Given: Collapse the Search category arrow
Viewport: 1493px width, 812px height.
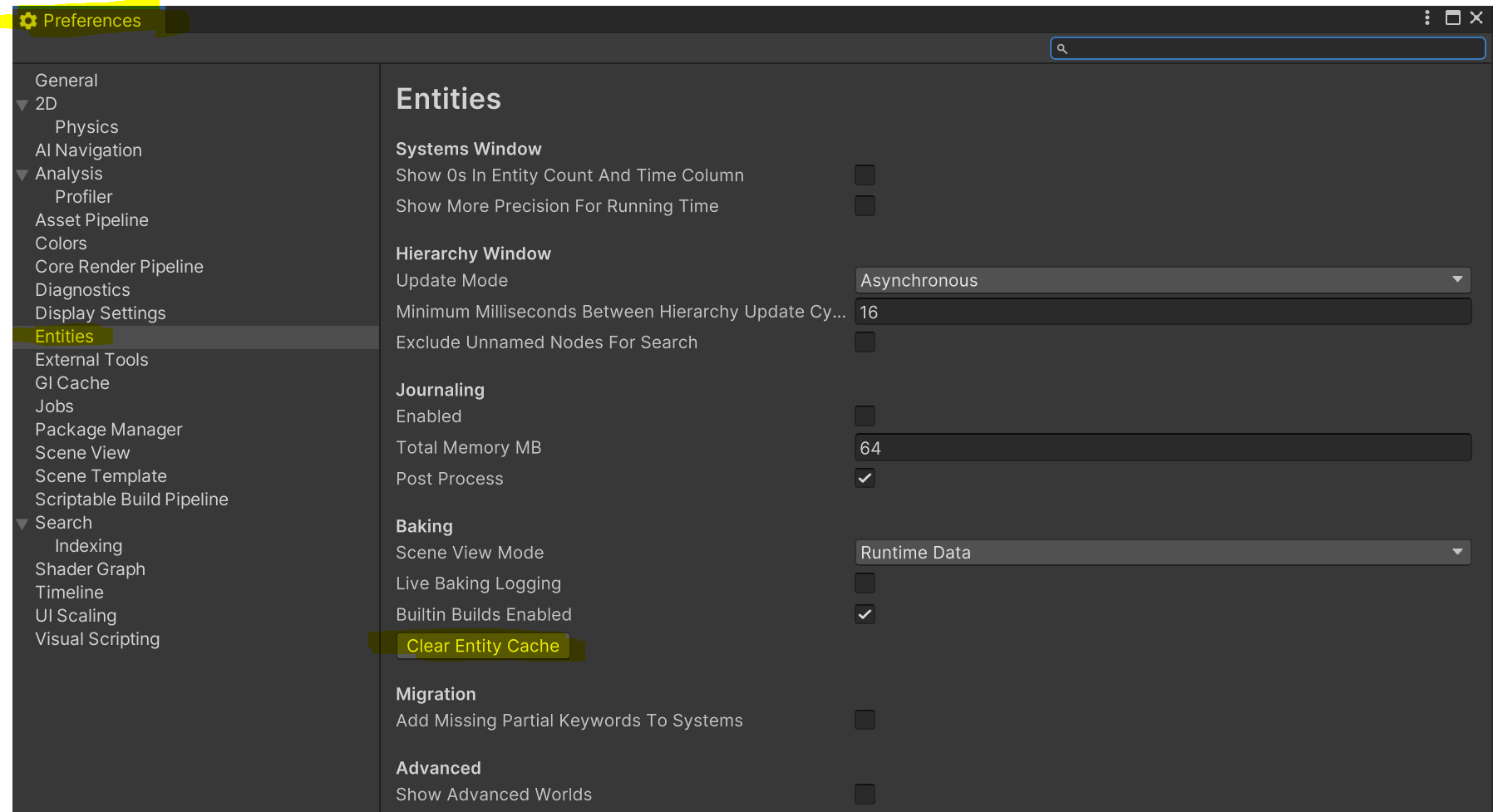Looking at the screenshot, I should pyautogui.click(x=22, y=524).
